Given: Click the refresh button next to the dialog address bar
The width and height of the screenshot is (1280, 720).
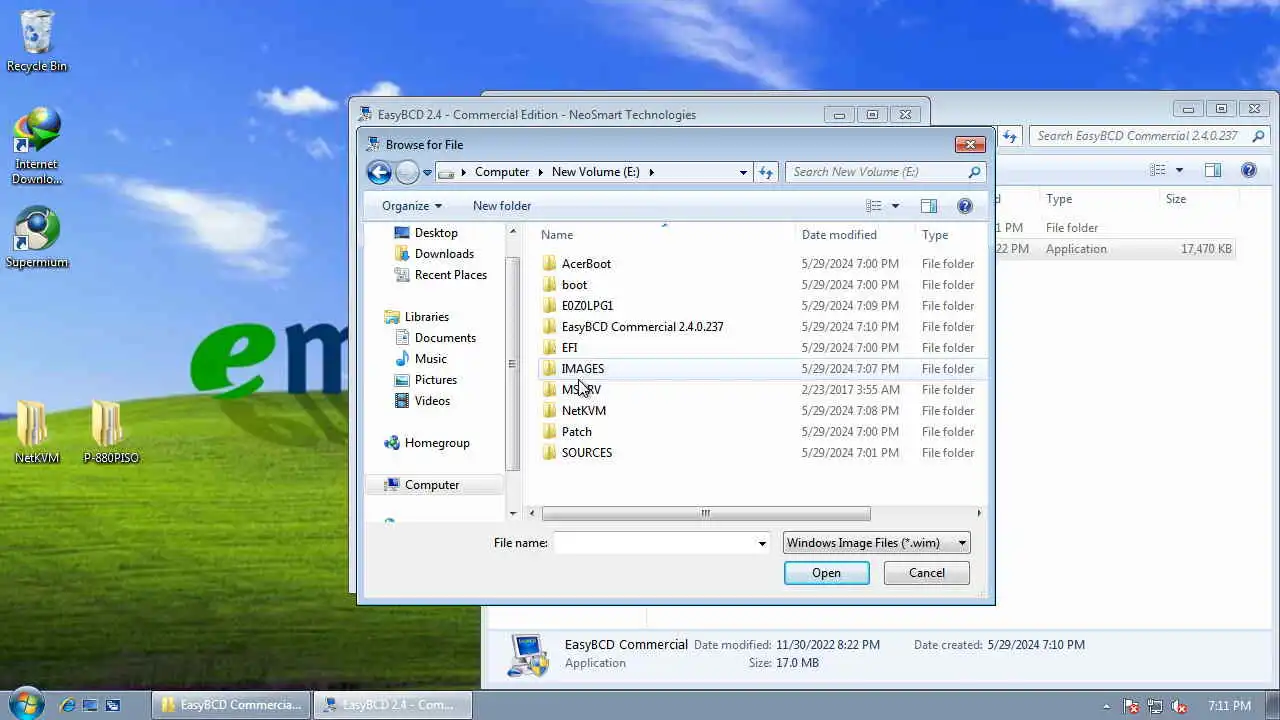Looking at the screenshot, I should tap(766, 172).
